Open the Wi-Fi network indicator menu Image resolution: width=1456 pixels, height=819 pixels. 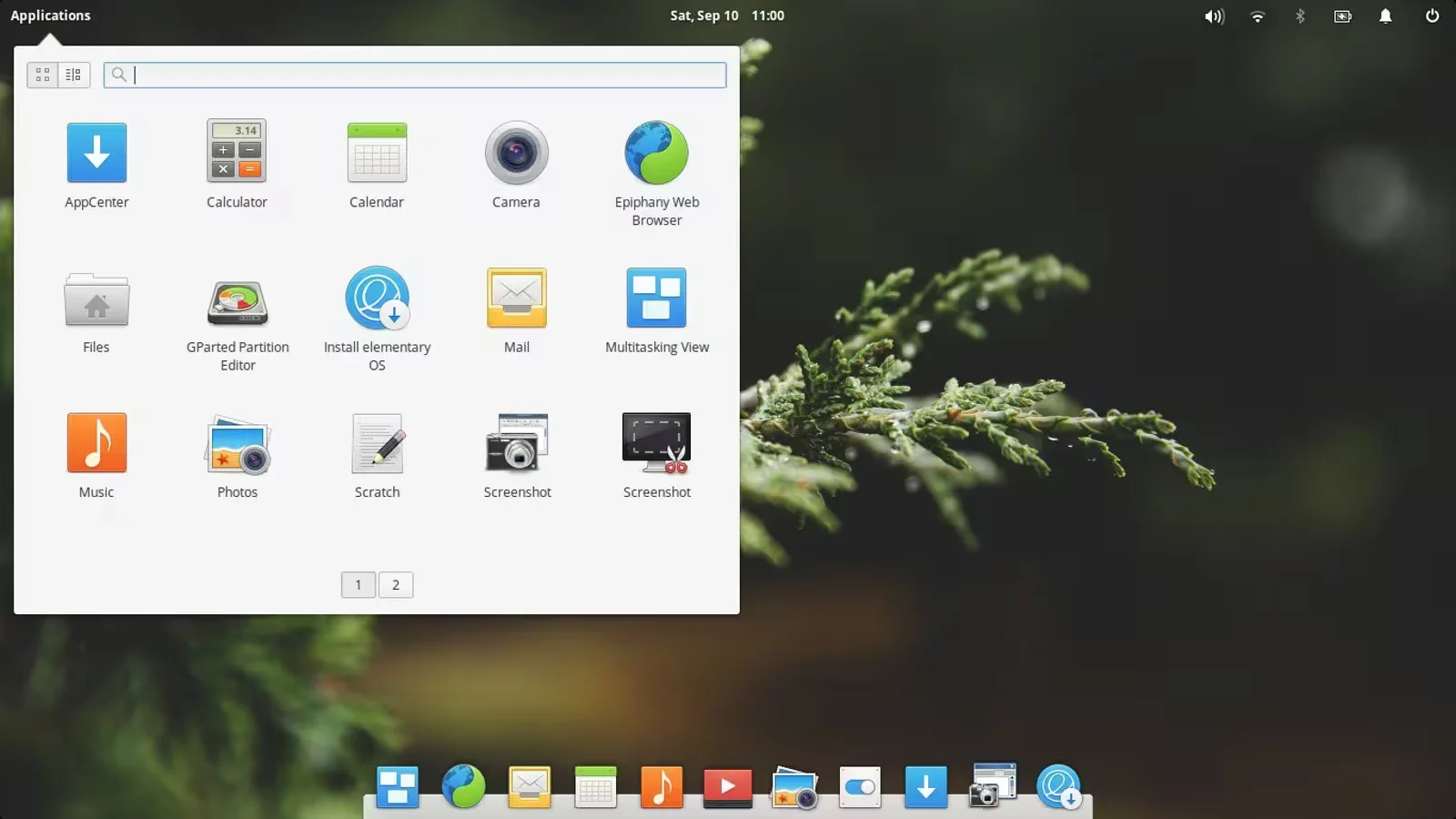pyautogui.click(x=1258, y=16)
